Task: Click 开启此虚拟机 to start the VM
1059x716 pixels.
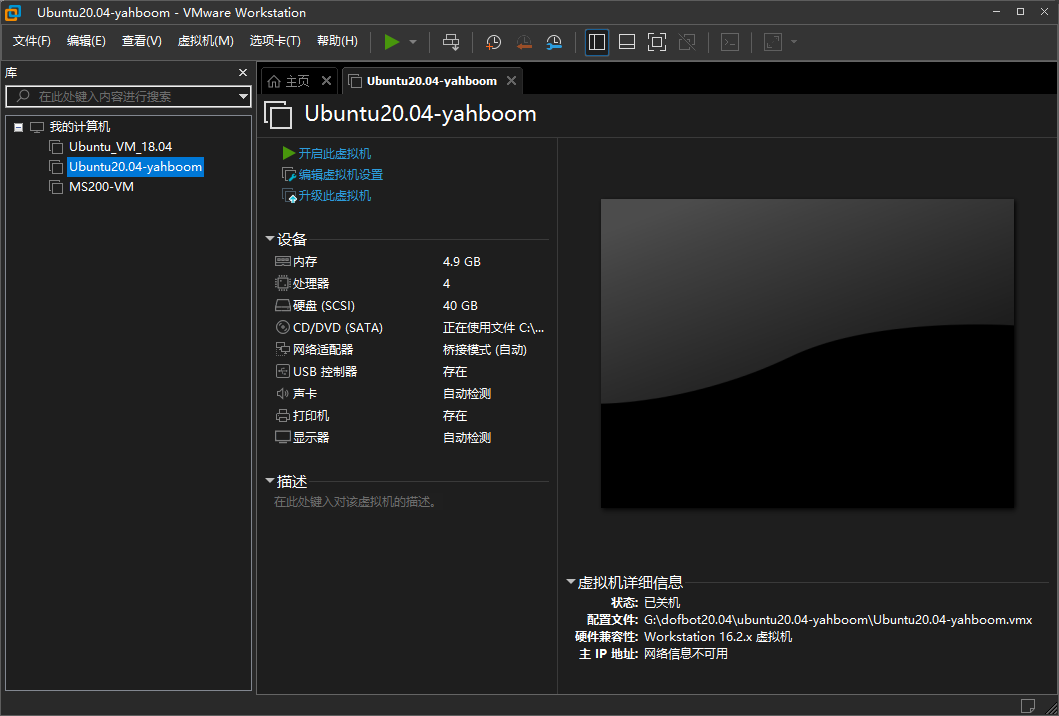Action: click(334, 153)
